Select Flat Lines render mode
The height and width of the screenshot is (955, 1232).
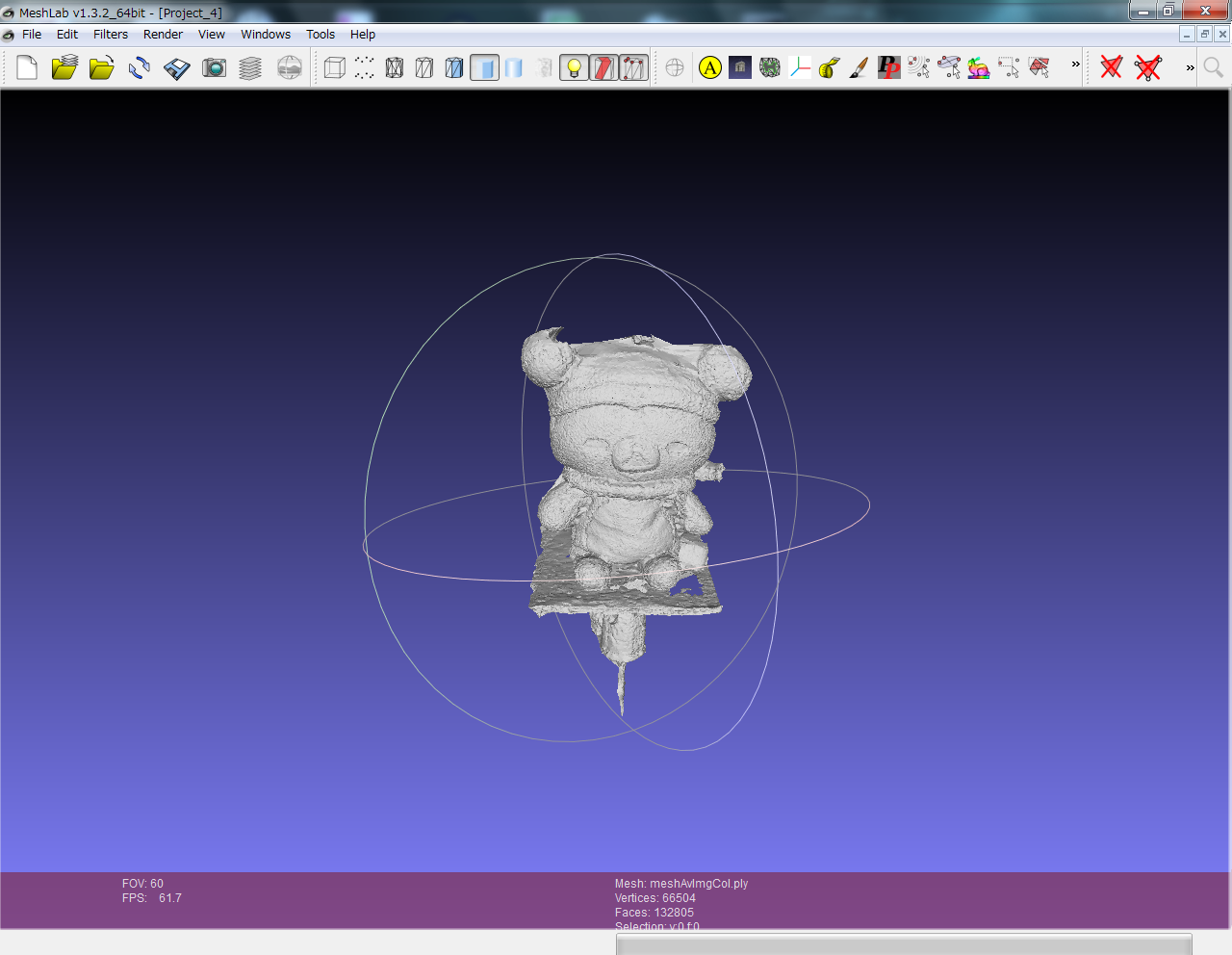pyautogui.click(x=454, y=67)
